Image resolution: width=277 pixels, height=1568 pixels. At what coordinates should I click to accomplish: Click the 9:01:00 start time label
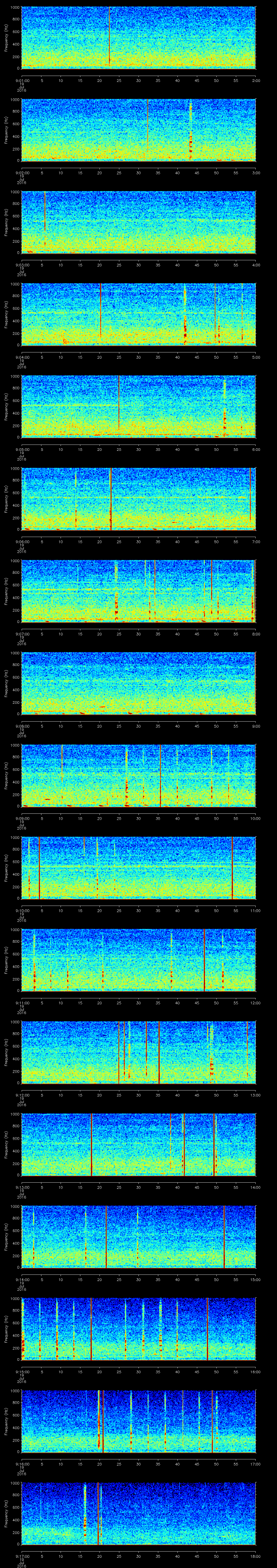(22, 80)
